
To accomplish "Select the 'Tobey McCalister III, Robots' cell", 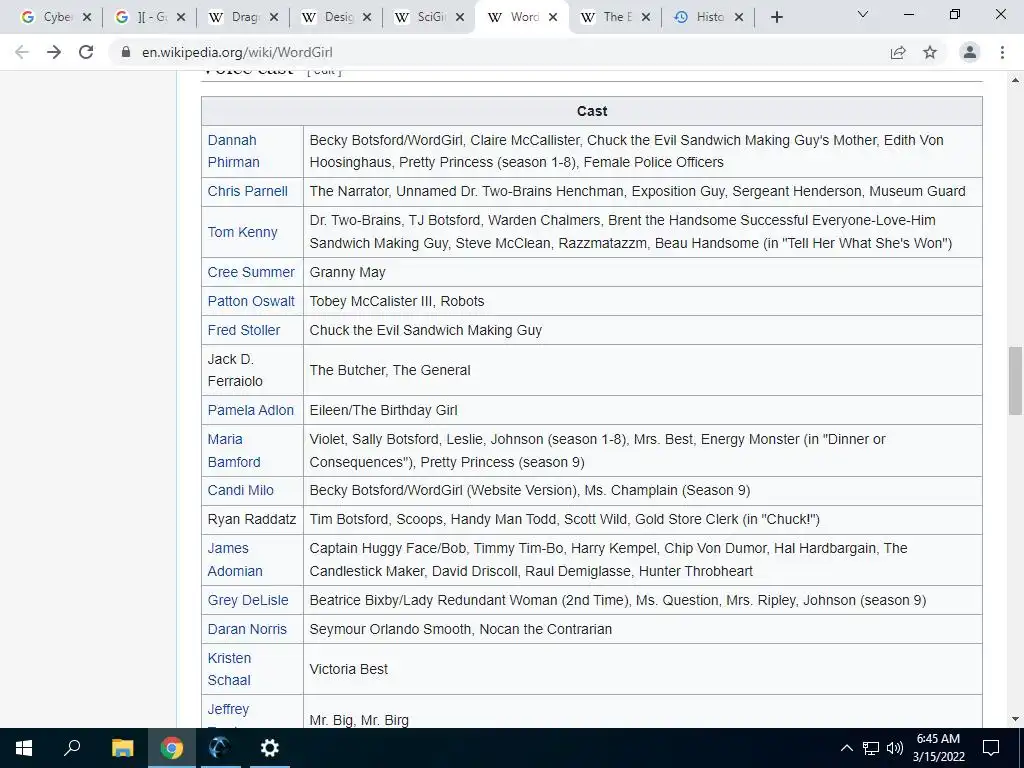I will [x=643, y=301].
